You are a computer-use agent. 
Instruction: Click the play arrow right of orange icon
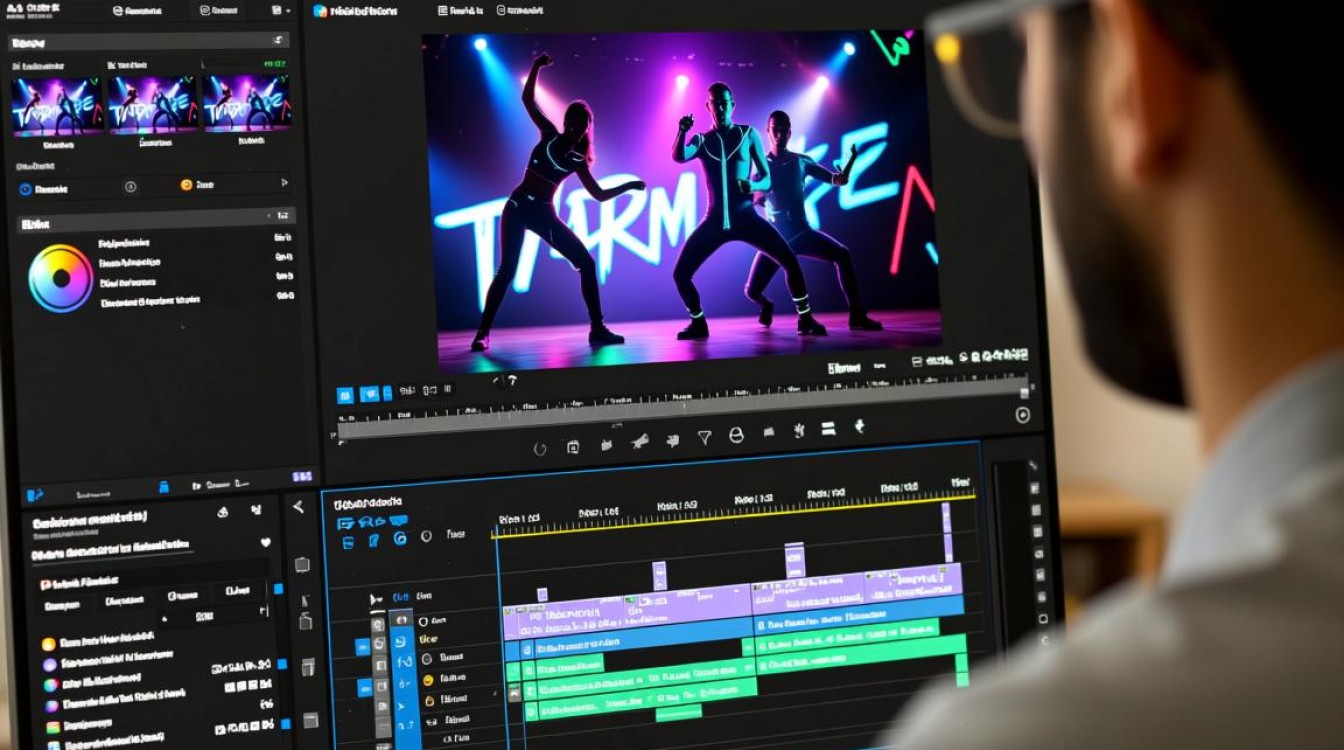284,183
